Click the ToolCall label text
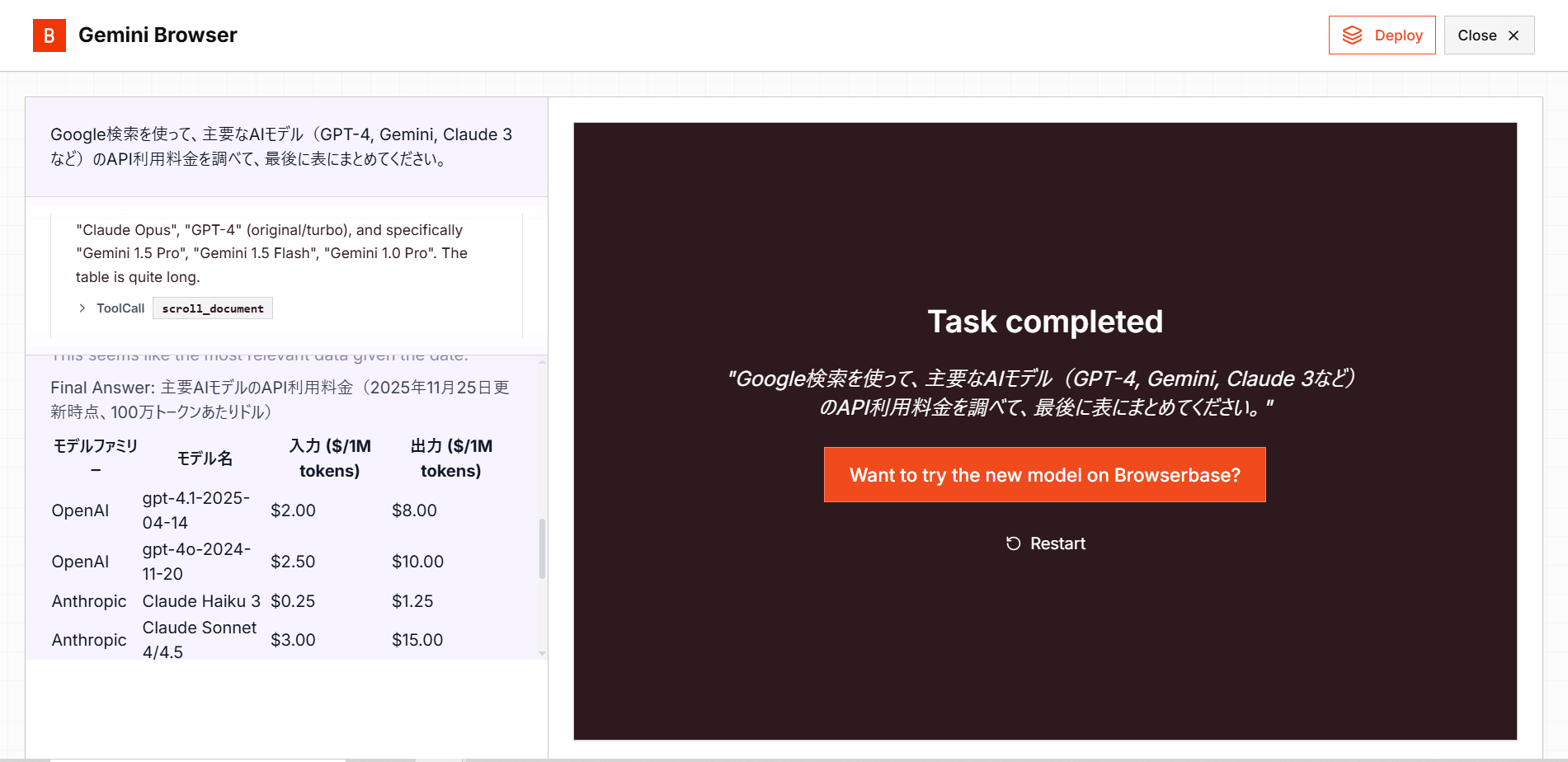Image resolution: width=1568 pixels, height=762 pixels. click(120, 308)
